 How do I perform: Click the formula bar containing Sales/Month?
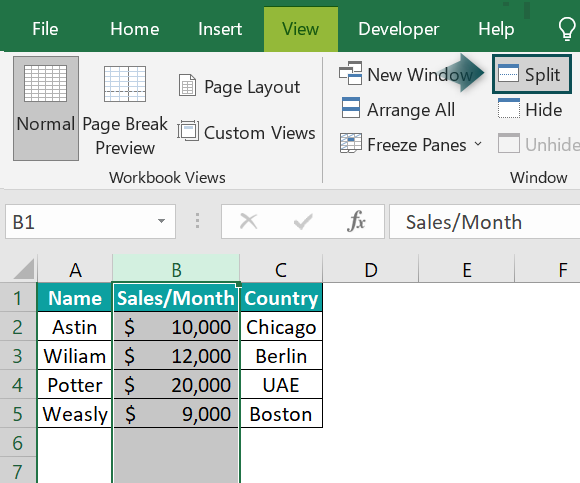click(485, 222)
